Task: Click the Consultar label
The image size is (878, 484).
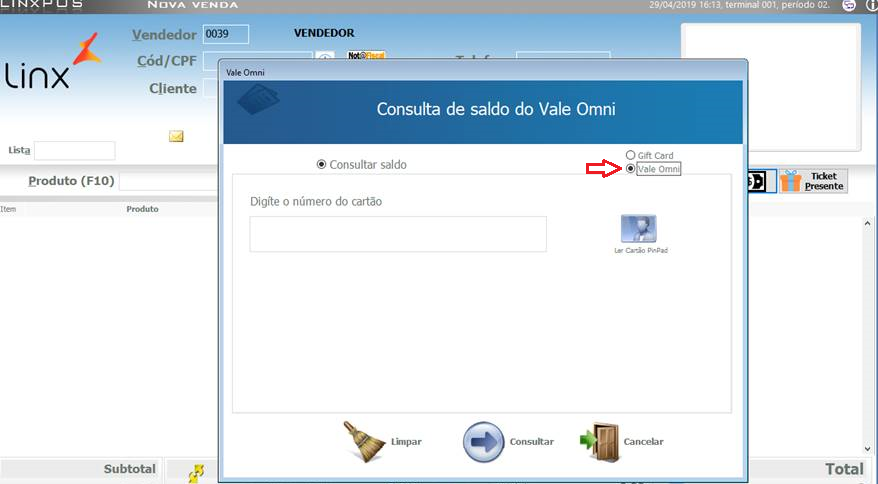Action: [531, 442]
